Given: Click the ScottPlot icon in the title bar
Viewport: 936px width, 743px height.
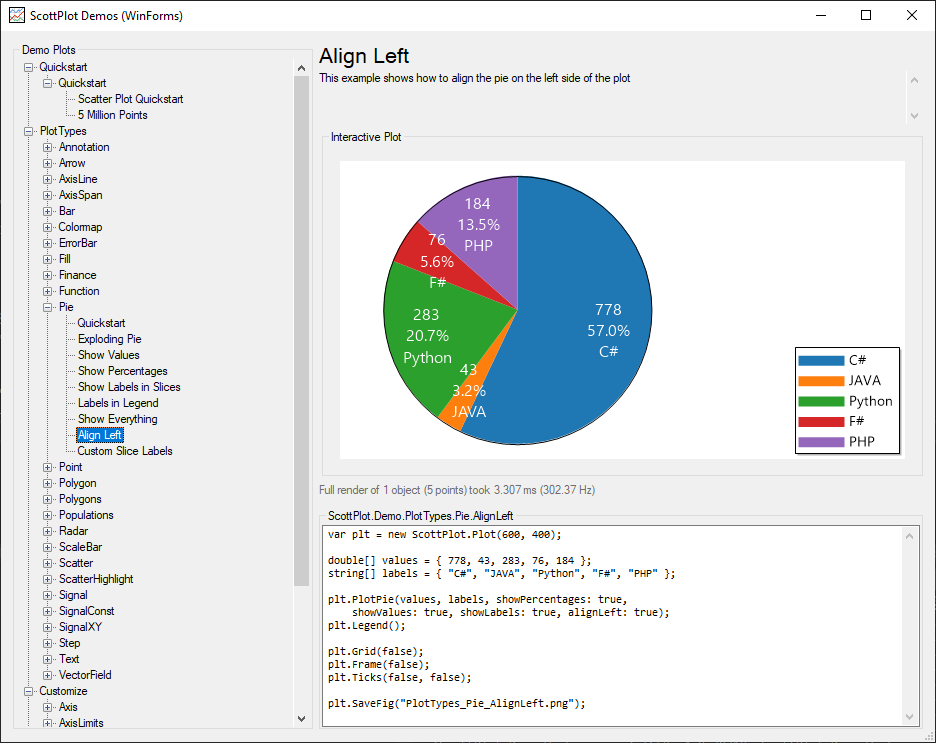Looking at the screenshot, I should [15, 15].
